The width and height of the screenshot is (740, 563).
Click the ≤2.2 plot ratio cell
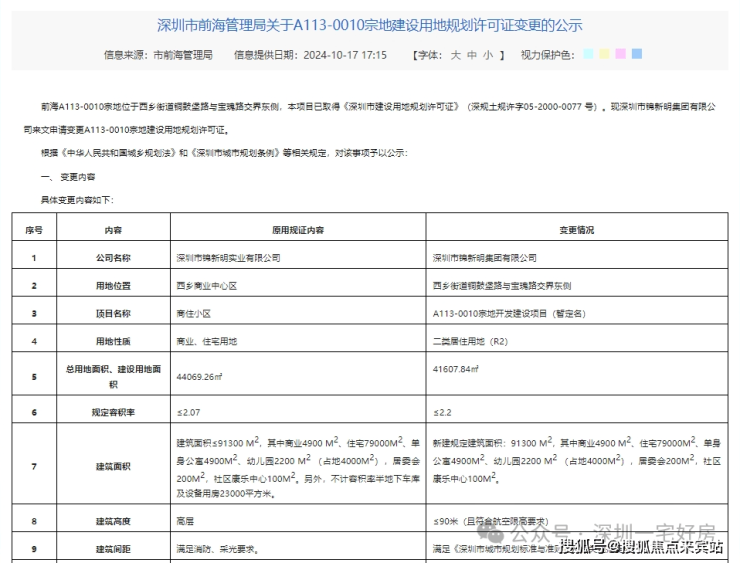tap(442, 412)
